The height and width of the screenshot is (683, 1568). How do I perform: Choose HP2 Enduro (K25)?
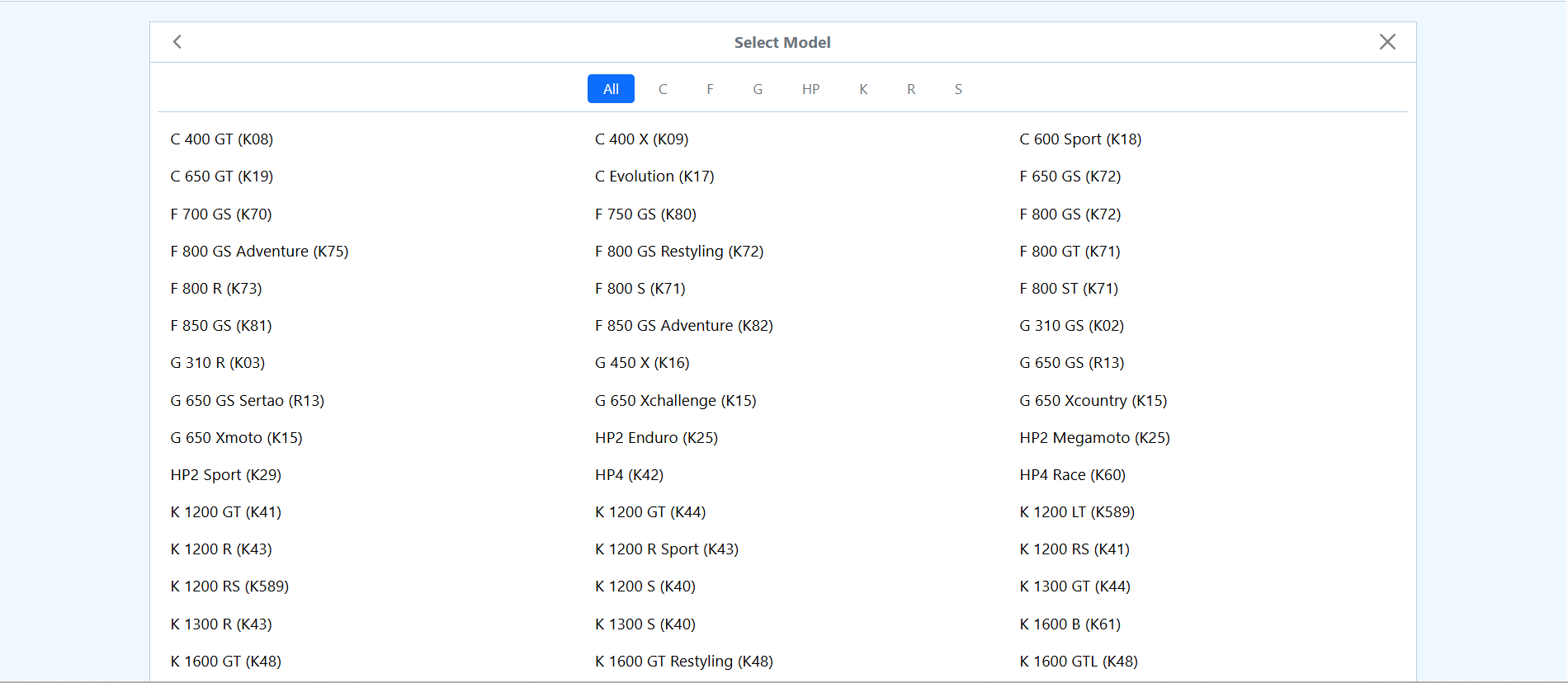(657, 438)
